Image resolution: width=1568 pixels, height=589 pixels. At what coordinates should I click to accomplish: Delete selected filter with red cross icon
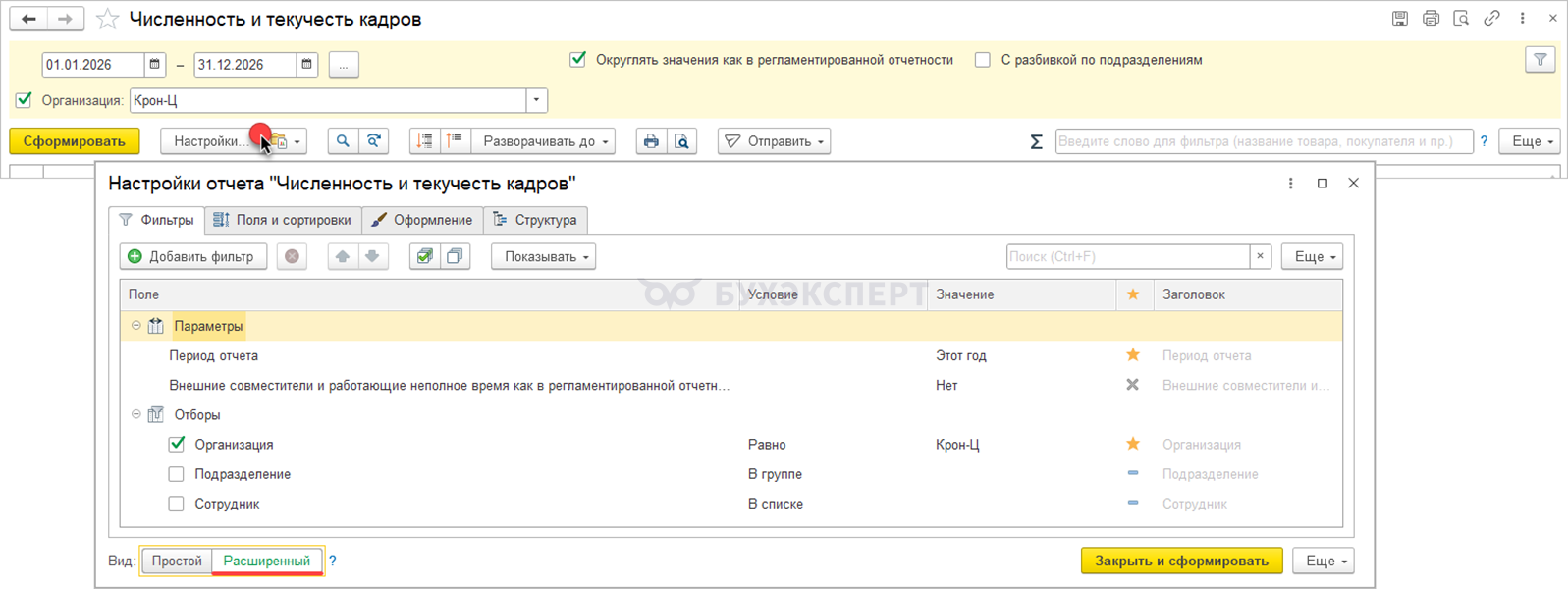[x=292, y=257]
